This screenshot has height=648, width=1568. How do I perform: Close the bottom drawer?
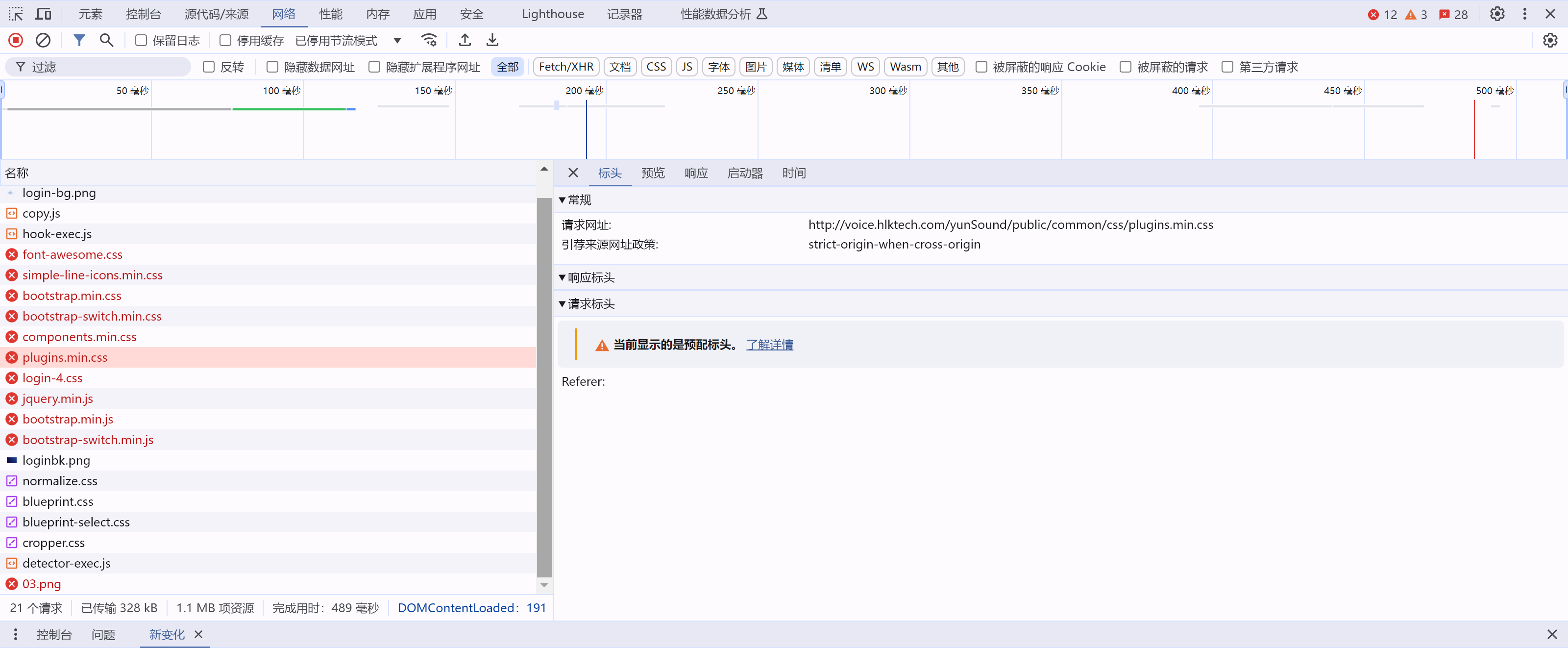pos(1551,635)
